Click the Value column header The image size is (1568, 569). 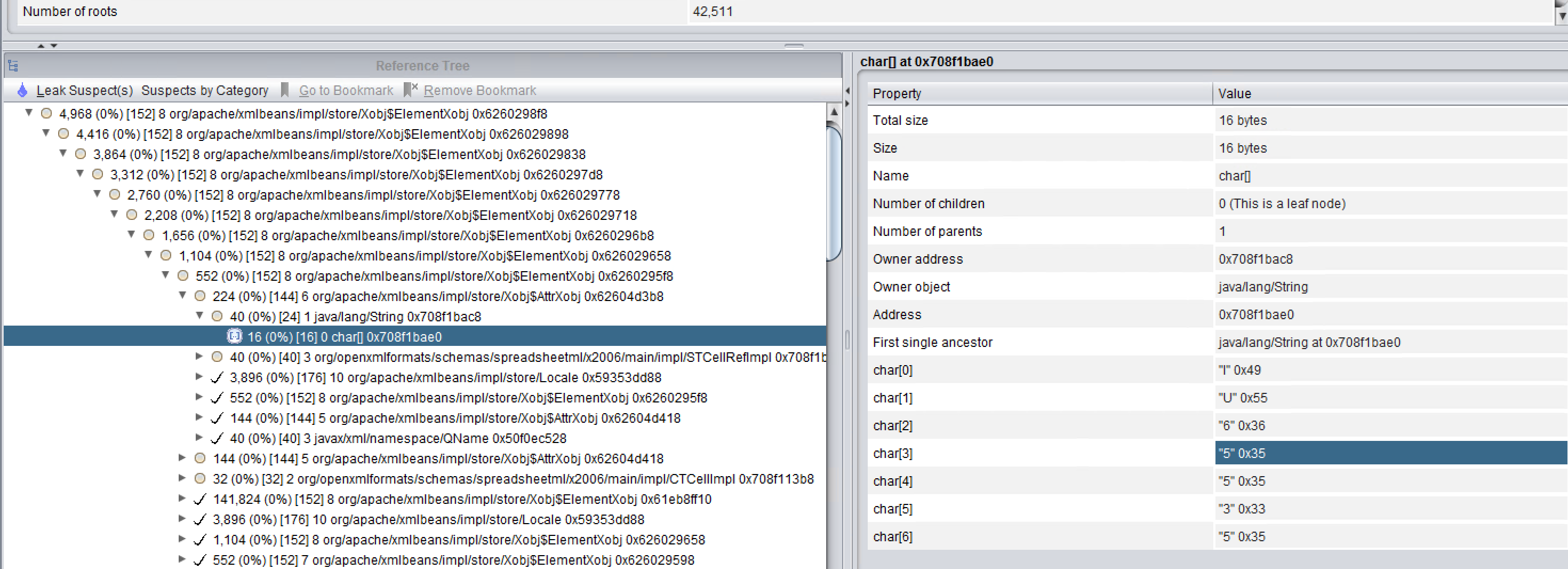1390,93
